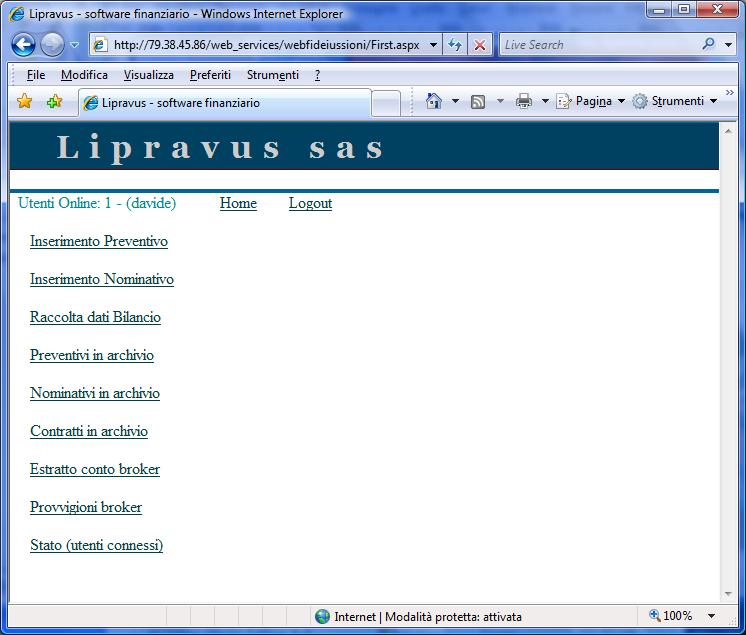
Task: Expand the toolbar overflow chevron
Action: [x=729, y=92]
